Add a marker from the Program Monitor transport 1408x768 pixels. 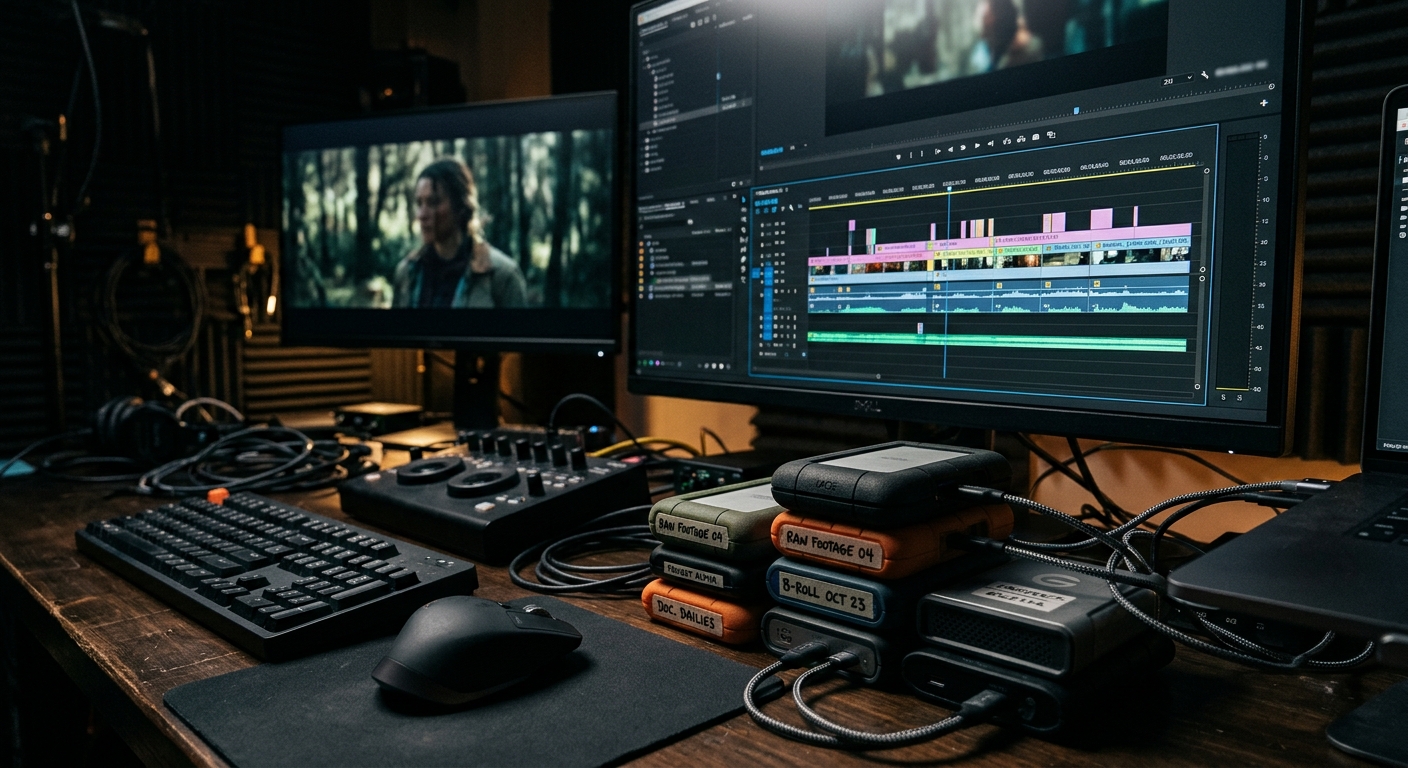(x=897, y=155)
